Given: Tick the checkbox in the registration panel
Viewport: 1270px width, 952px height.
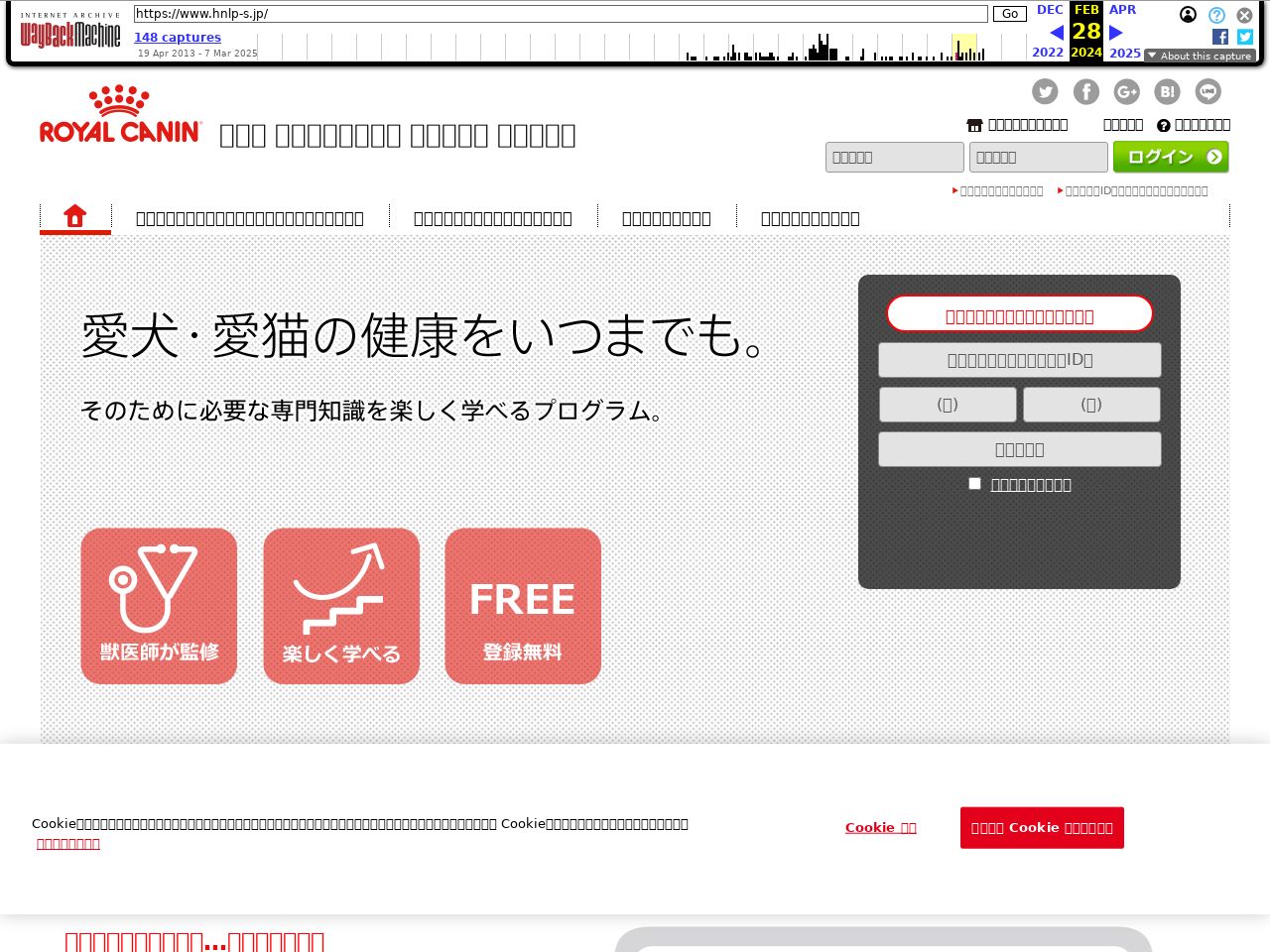Looking at the screenshot, I should coord(974,483).
